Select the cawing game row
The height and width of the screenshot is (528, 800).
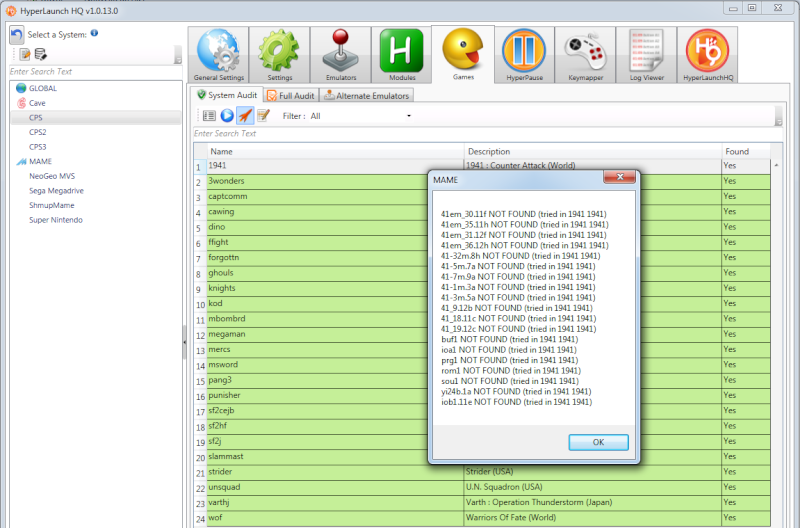coord(482,212)
